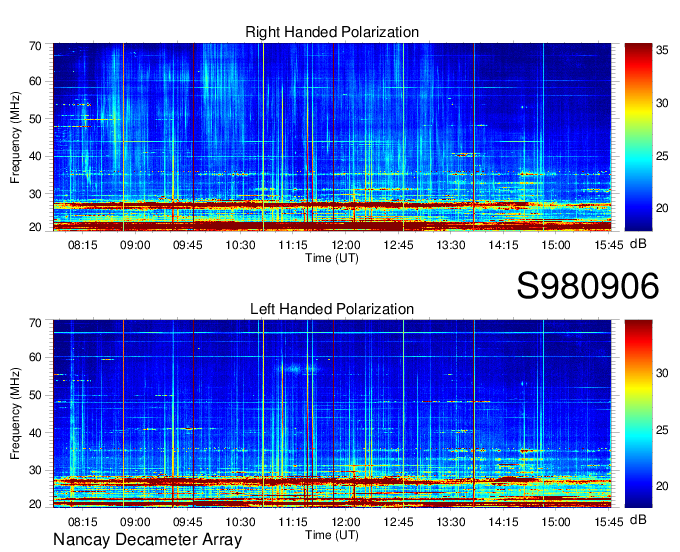Click the 20 frequency tick of the bottom plot
This screenshot has width=680, height=552.
(35, 504)
